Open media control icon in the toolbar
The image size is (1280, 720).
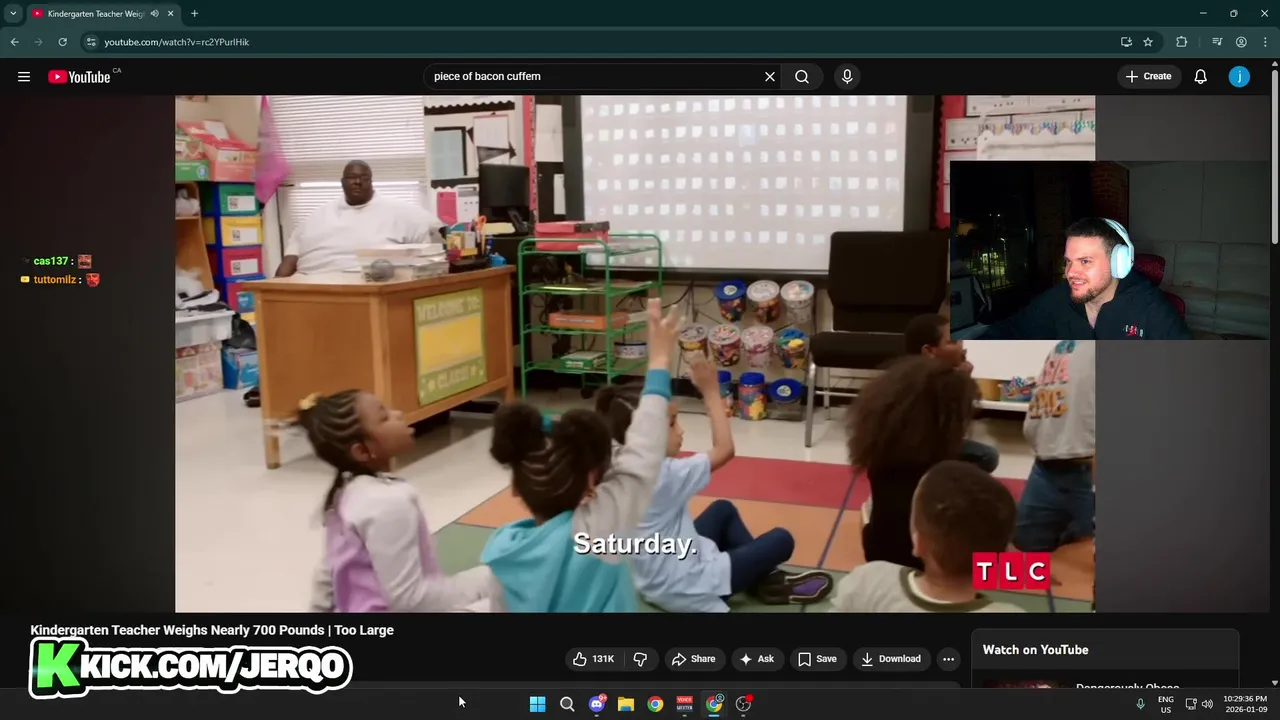coord(1217,42)
